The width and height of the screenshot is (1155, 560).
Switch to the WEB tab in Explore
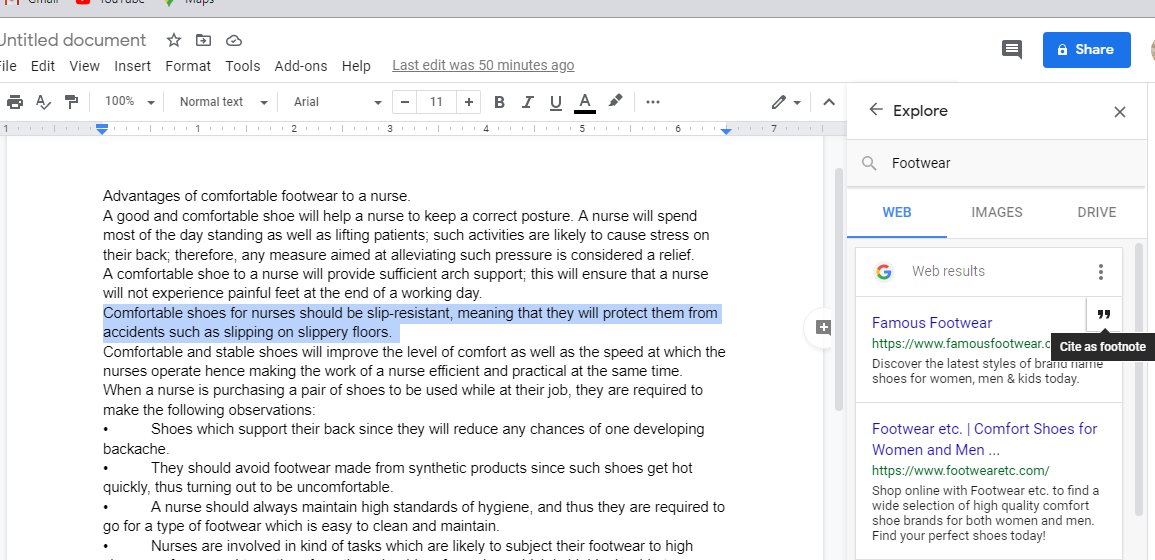click(896, 212)
